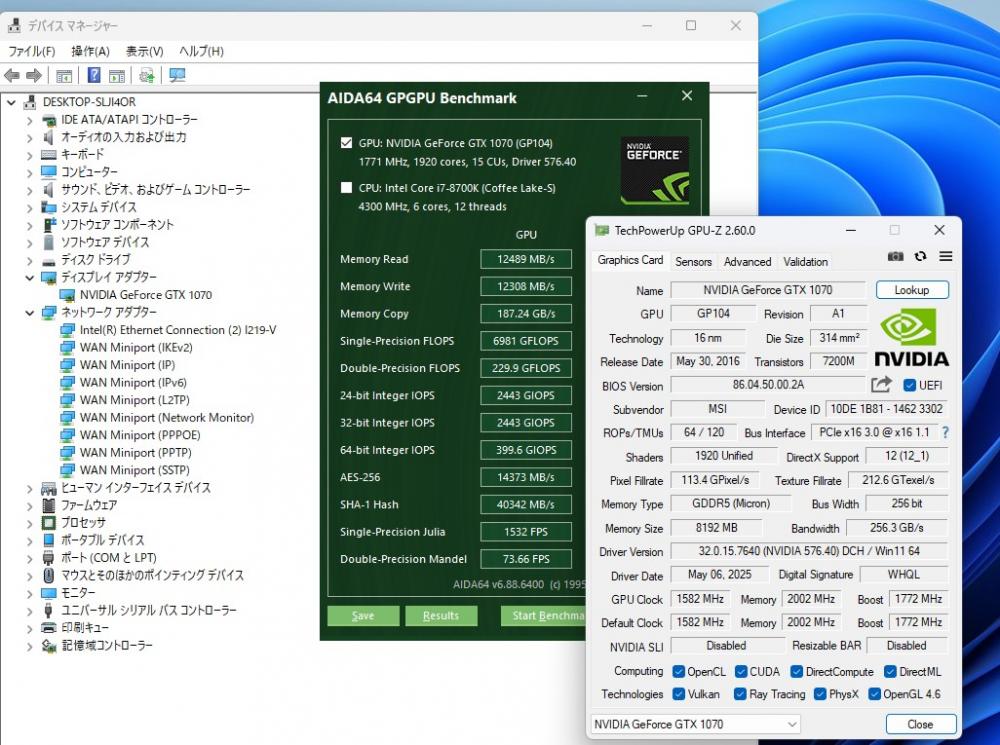Toggle the Vulkan checkbox
The image size is (1000, 745).
pos(679,694)
